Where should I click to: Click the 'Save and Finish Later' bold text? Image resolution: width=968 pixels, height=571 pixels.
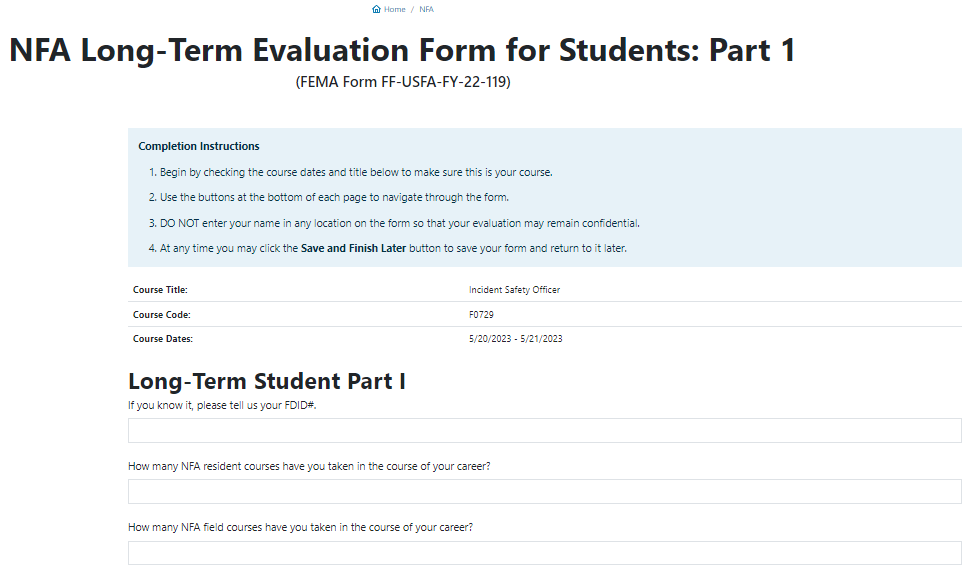pyautogui.click(x=354, y=248)
